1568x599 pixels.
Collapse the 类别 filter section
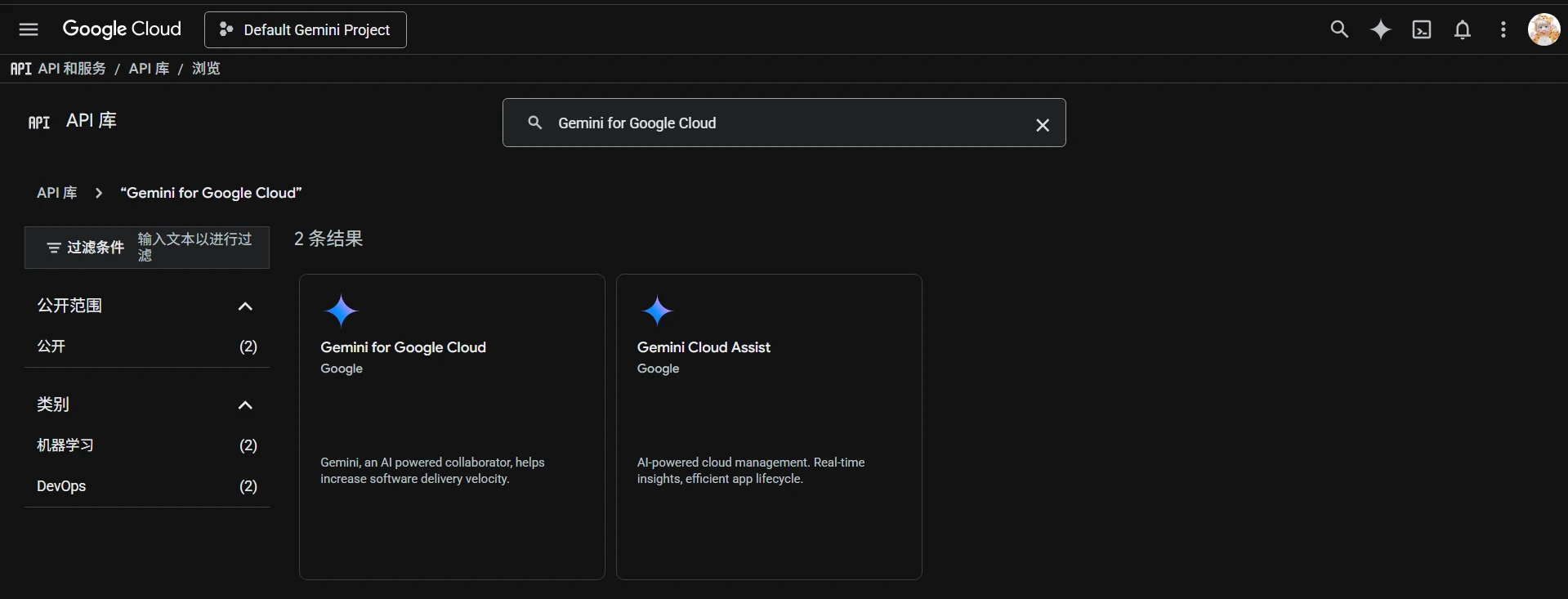245,405
